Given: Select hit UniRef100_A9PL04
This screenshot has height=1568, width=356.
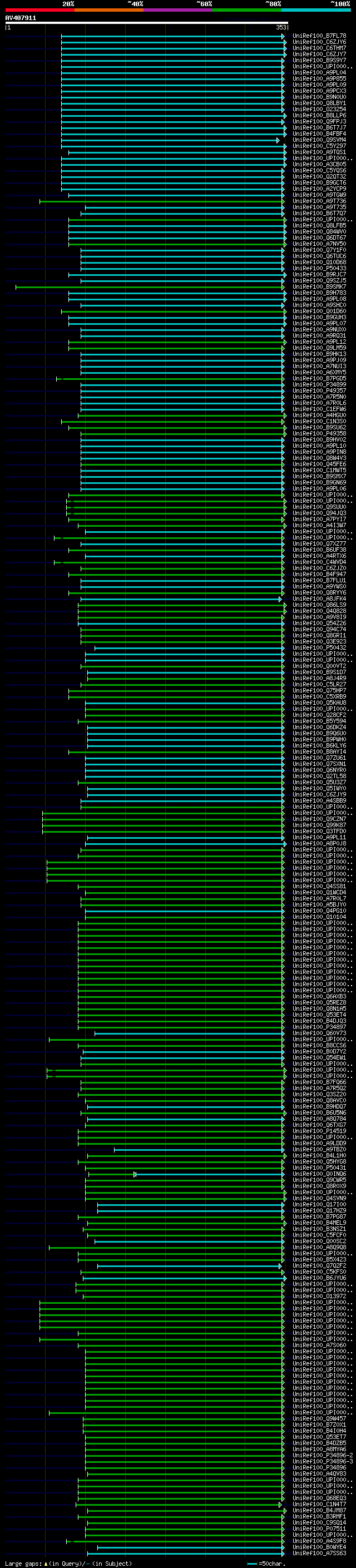Looking at the screenshot, I should [x=319, y=72].
